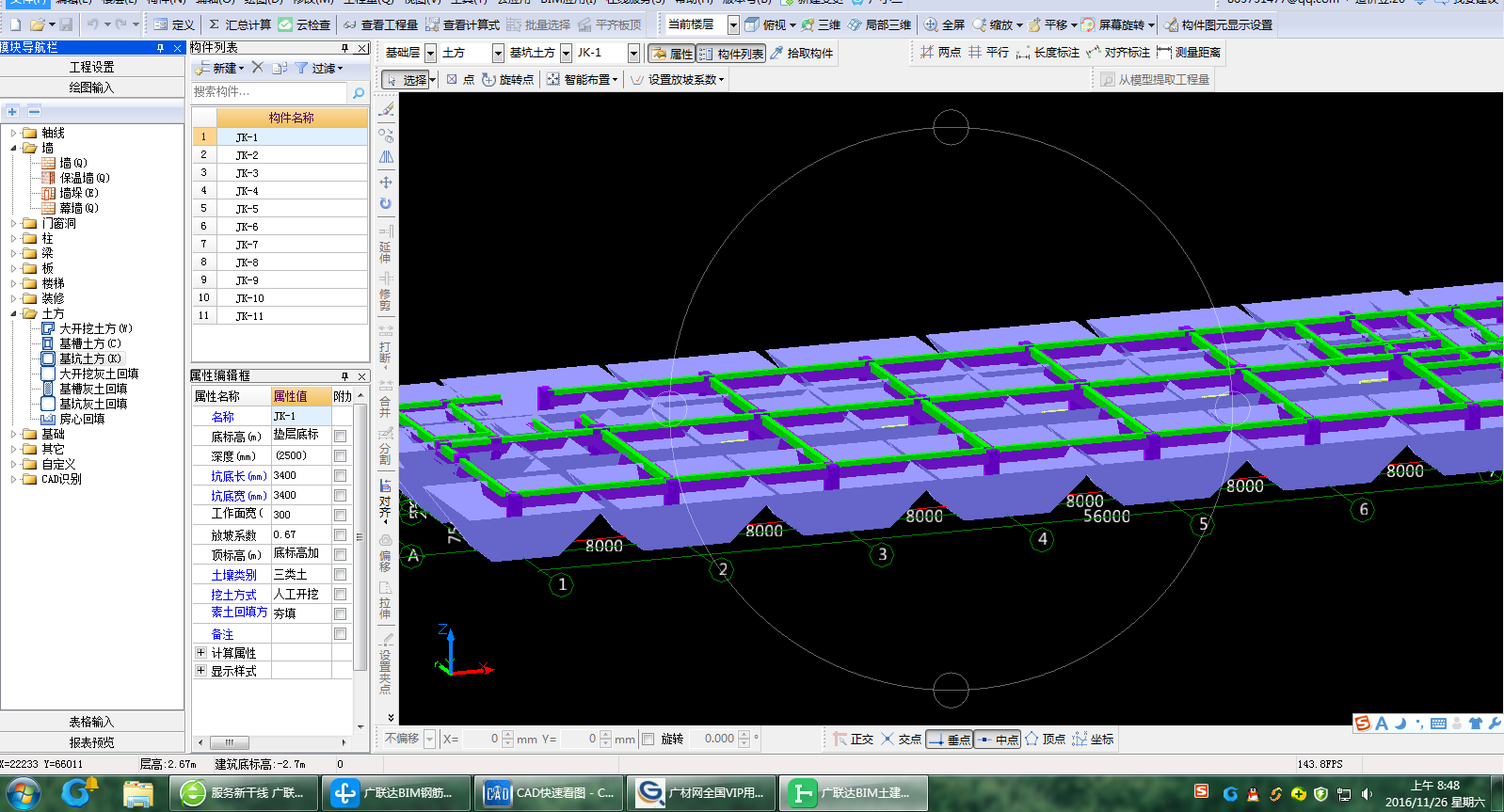Image resolution: width=1504 pixels, height=812 pixels.
Task: Toggle 垂点 snap button
Action: pyautogui.click(x=950, y=740)
